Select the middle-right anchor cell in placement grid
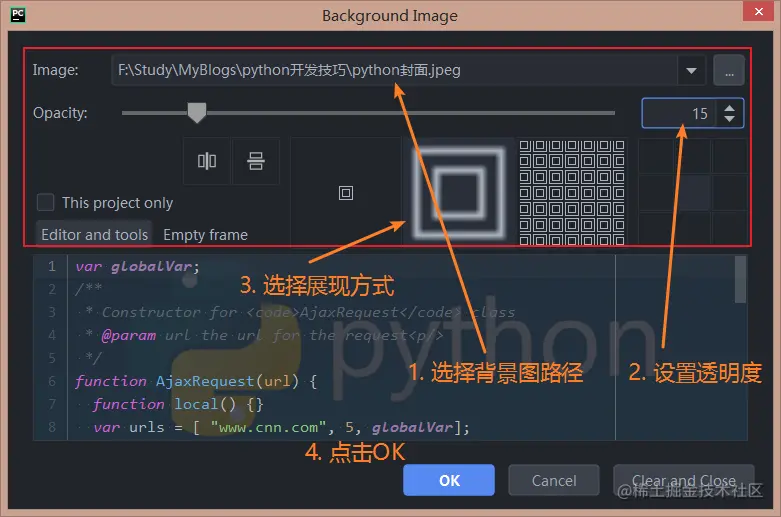 pyautogui.click(x=729, y=192)
